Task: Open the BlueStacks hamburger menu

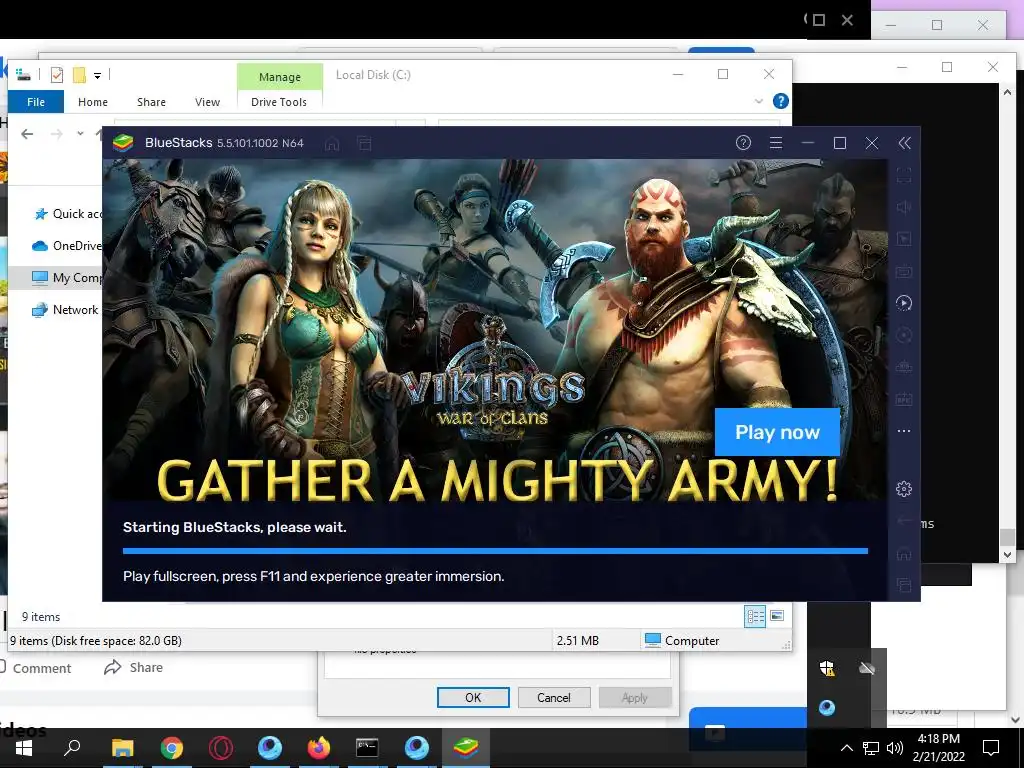Action: pos(776,142)
